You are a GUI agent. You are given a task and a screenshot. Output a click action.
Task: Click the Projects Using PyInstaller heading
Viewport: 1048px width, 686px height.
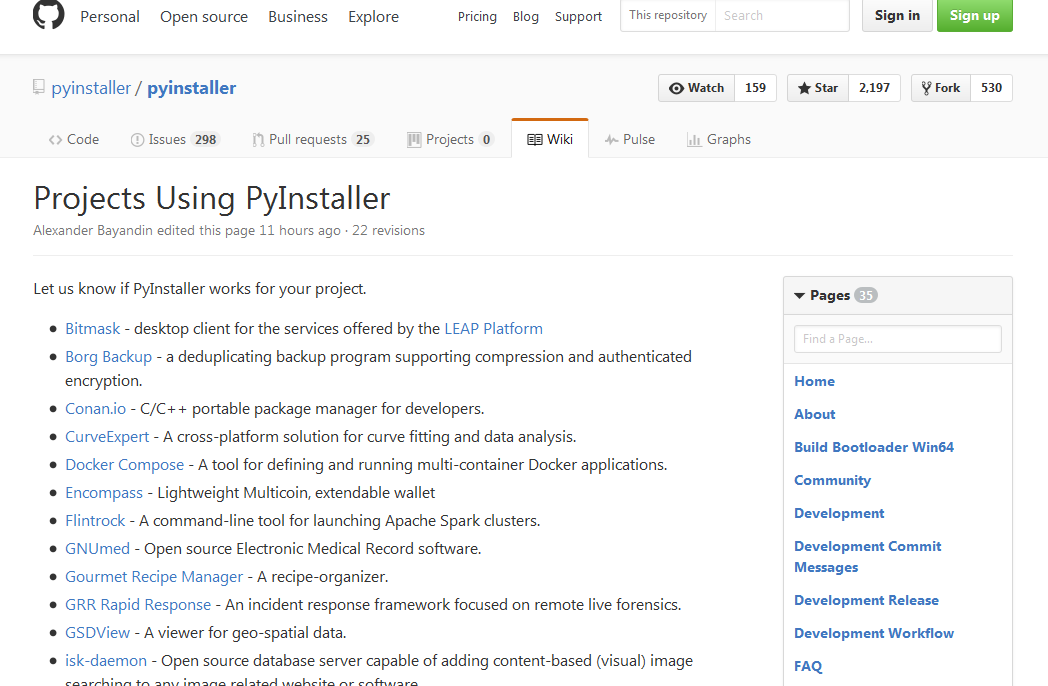pyautogui.click(x=212, y=199)
